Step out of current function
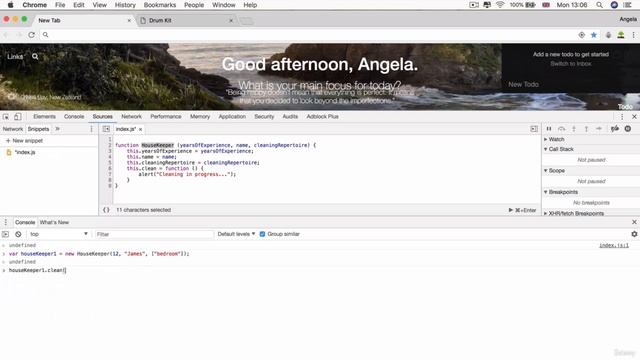Screen dimensions: 640x360 pos(586,129)
